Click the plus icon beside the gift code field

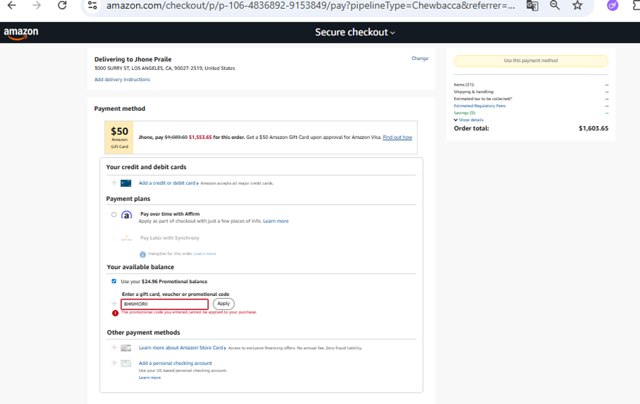pos(114,304)
